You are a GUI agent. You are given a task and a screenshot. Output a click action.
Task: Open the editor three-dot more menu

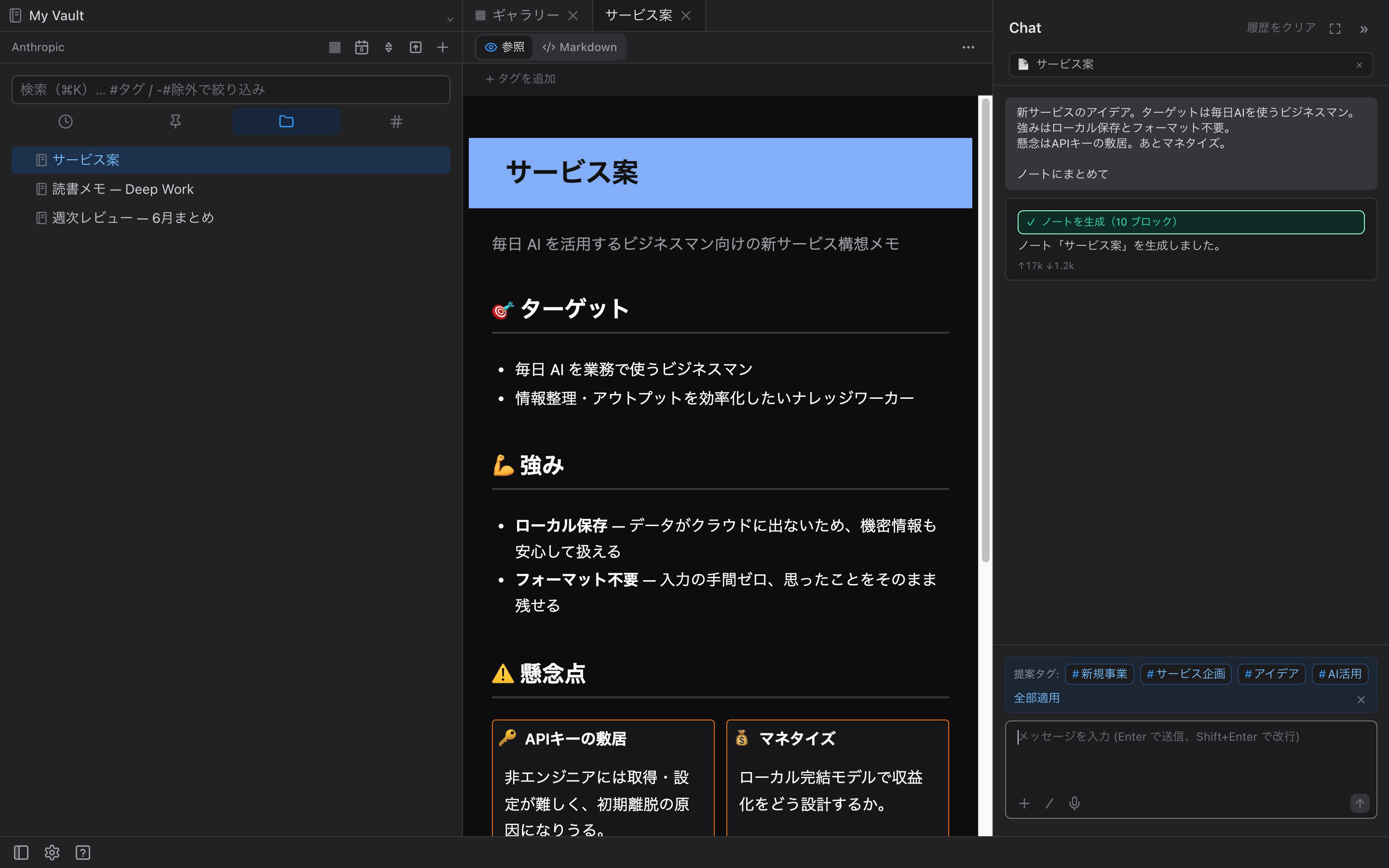click(x=968, y=47)
